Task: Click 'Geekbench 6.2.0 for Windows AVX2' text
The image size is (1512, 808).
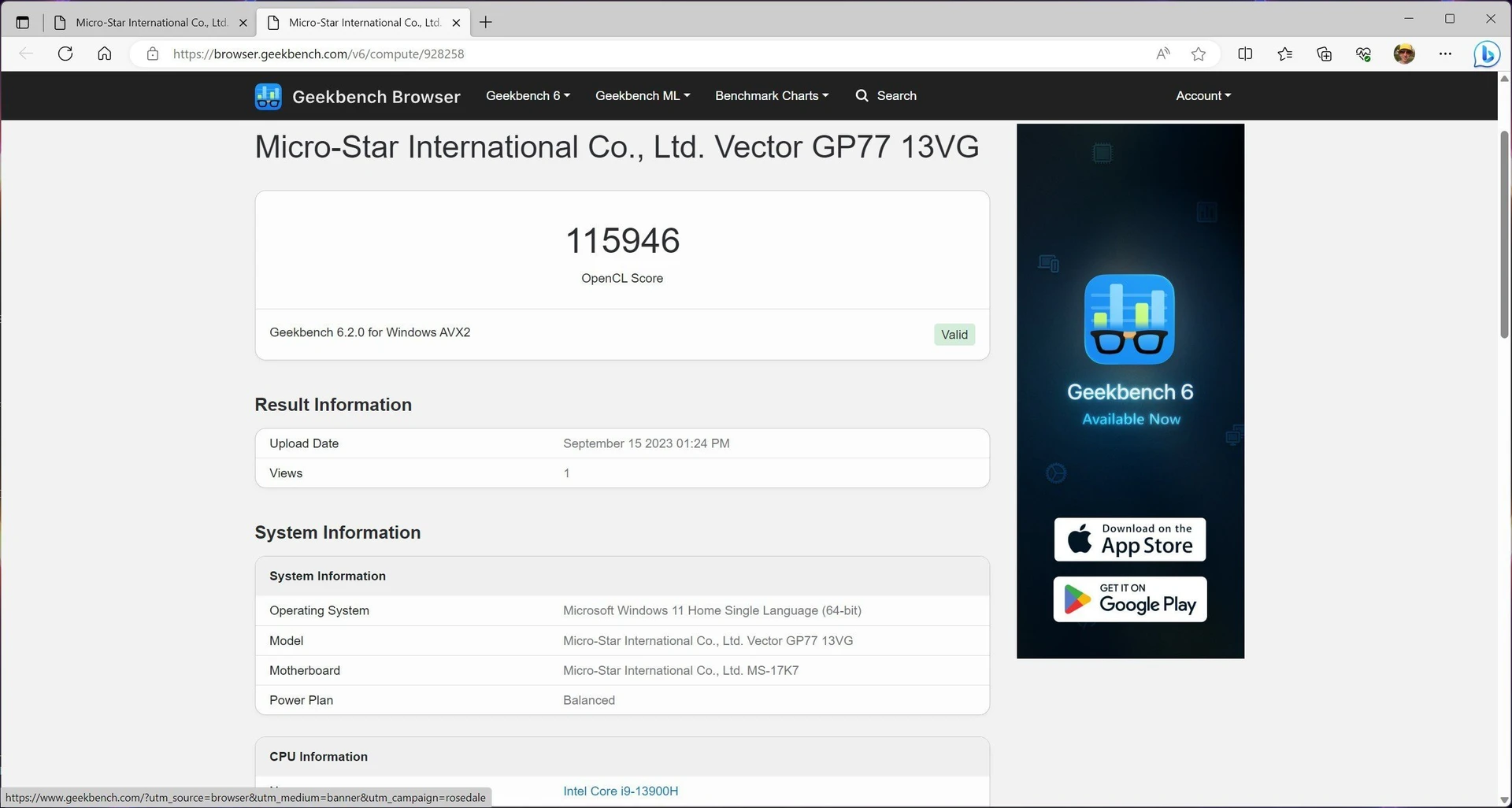Action: point(370,332)
